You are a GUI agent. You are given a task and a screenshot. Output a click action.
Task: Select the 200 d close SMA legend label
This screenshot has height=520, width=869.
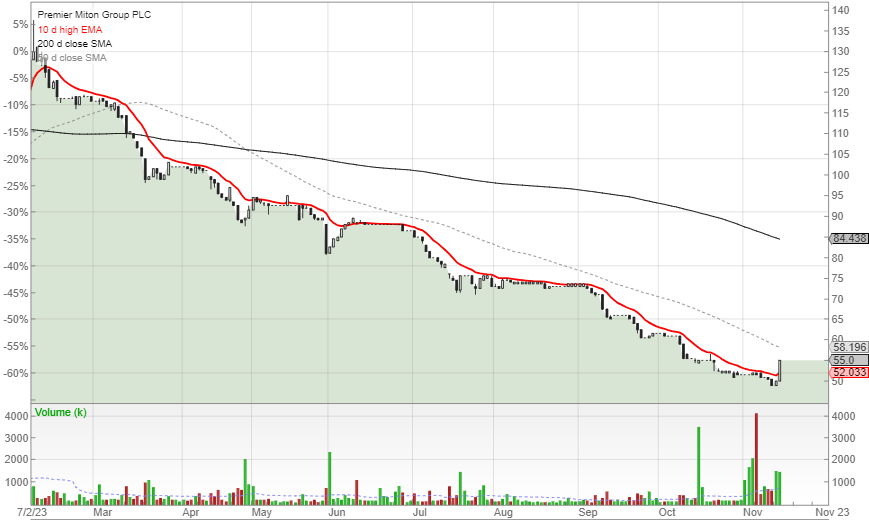tap(74, 43)
